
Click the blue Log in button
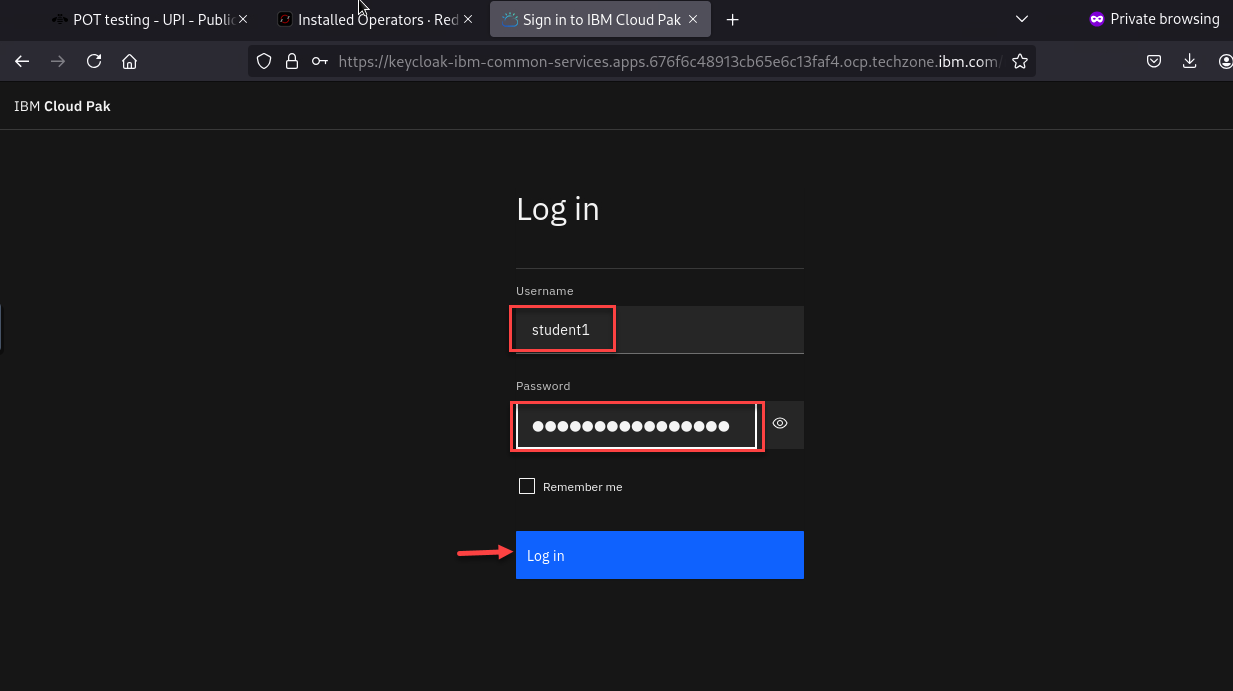click(659, 555)
